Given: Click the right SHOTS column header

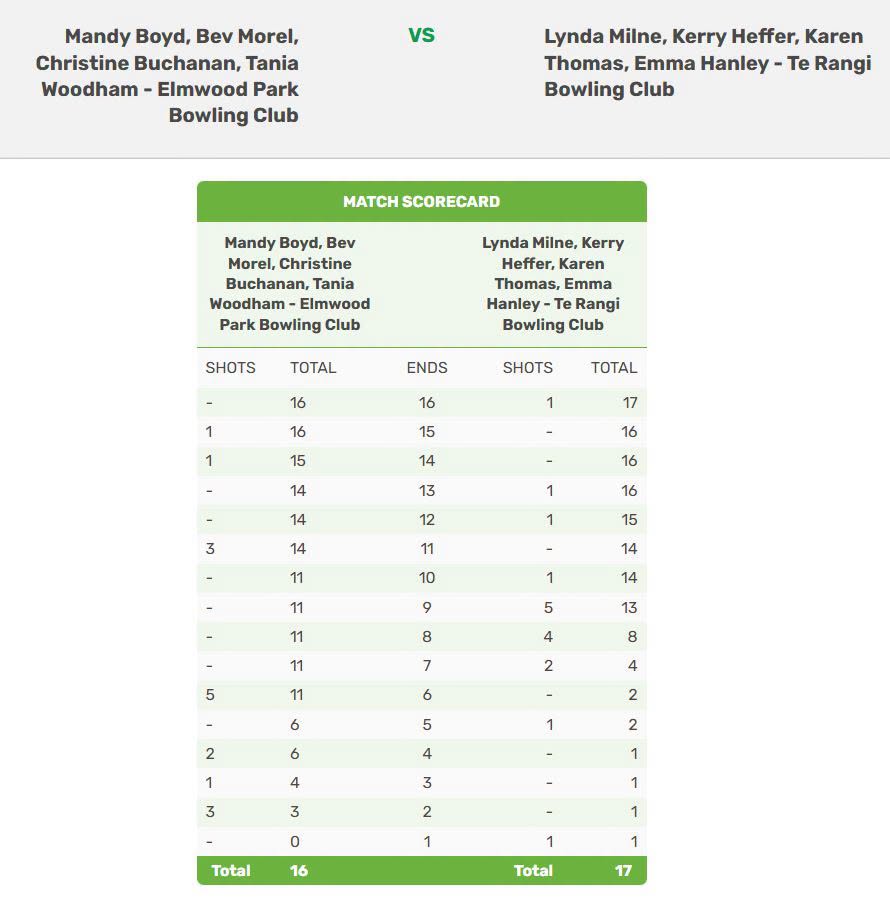Looking at the screenshot, I should tap(527, 367).
